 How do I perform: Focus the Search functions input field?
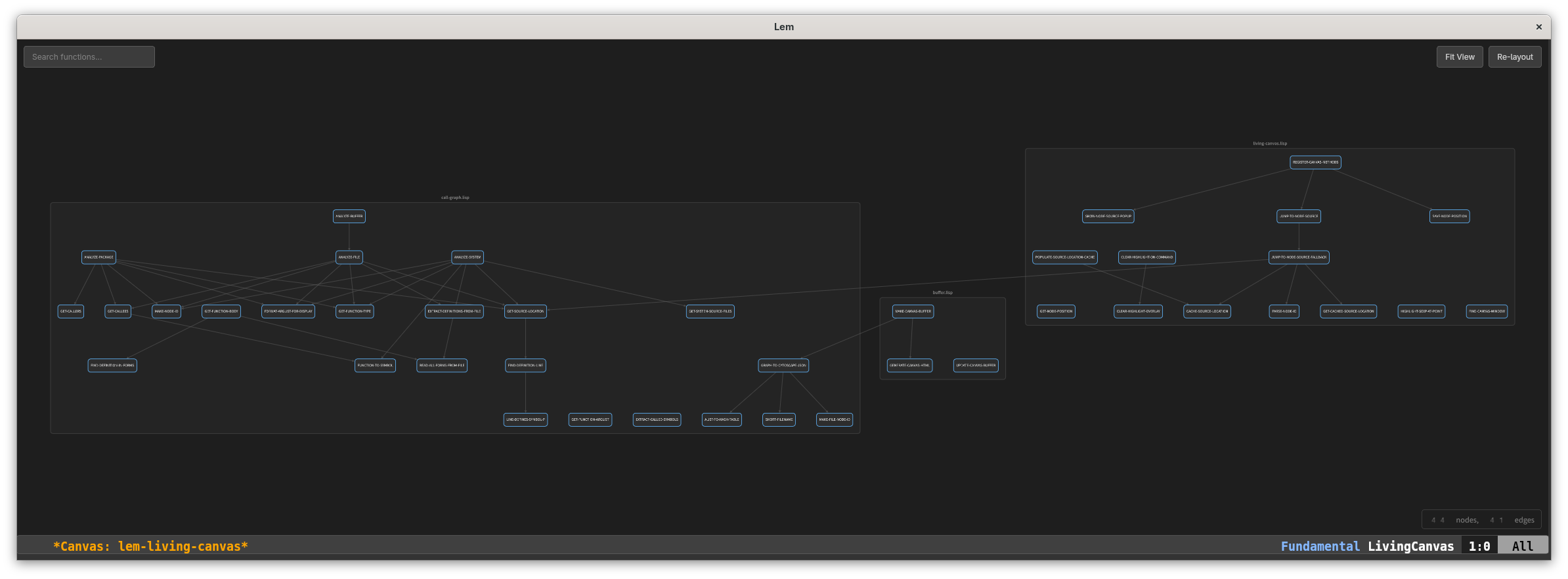pyautogui.click(x=89, y=57)
